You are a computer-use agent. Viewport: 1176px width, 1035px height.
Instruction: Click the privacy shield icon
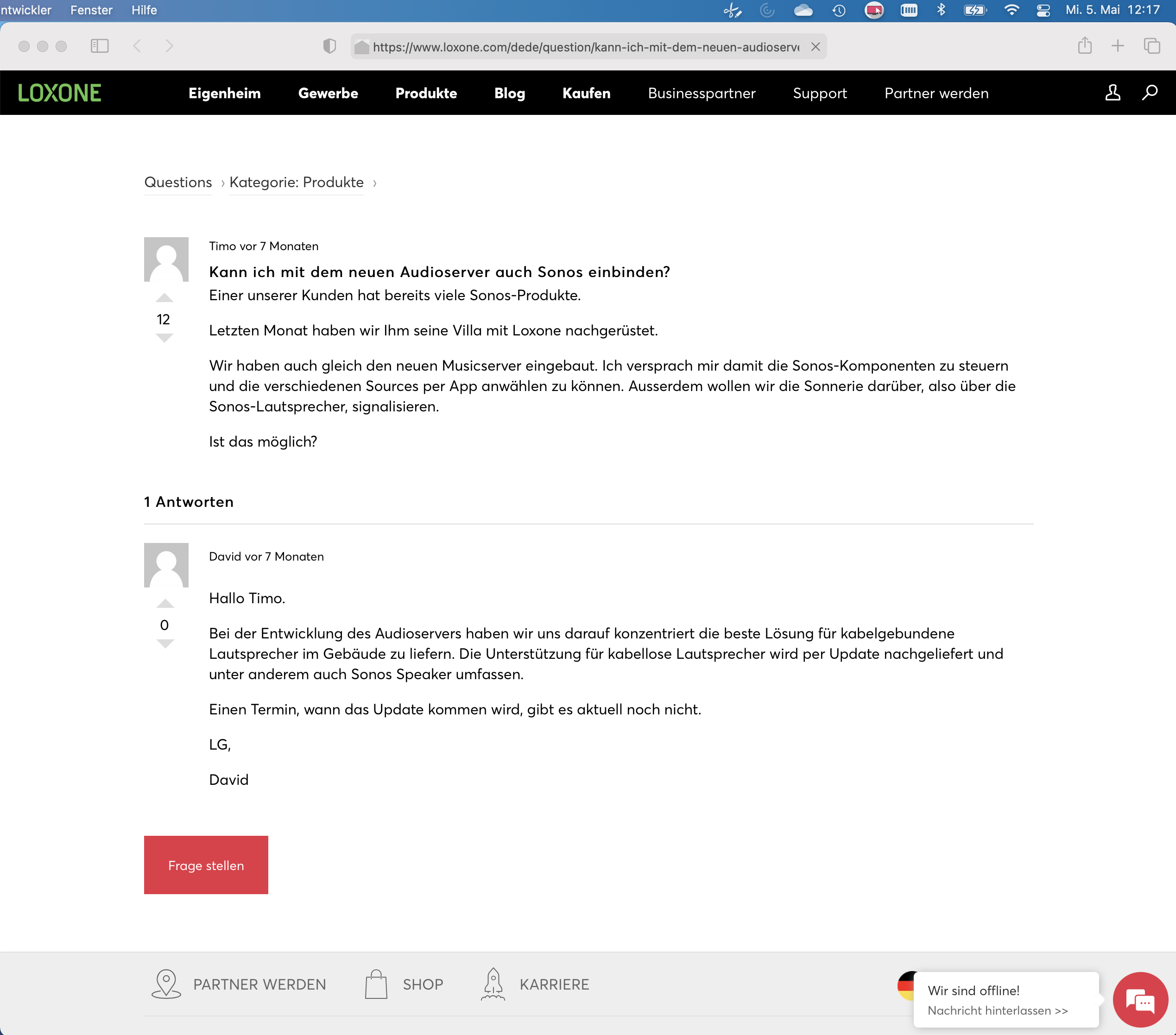(329, 46)
